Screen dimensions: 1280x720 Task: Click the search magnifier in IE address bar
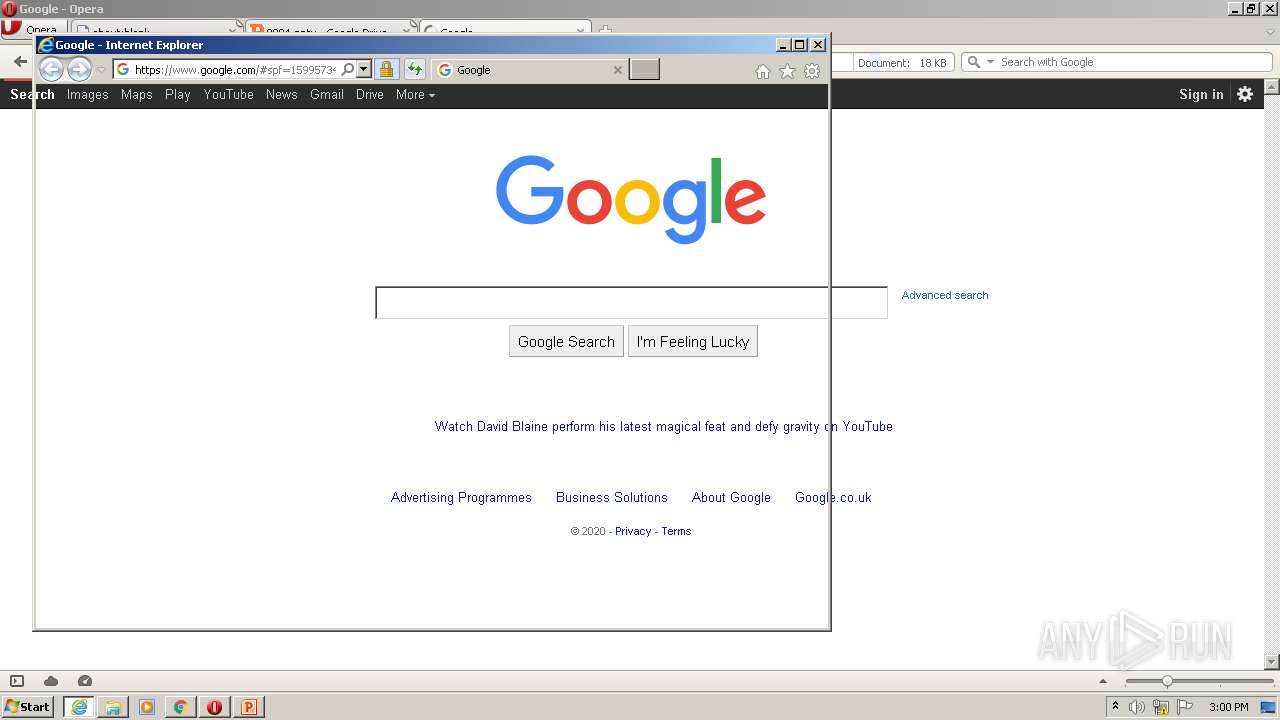[x=347, y=70]
